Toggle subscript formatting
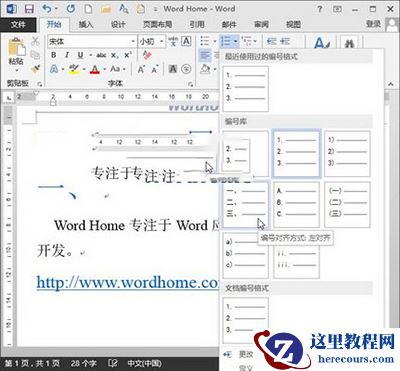The image size is (400, 371). pos(115,55)
